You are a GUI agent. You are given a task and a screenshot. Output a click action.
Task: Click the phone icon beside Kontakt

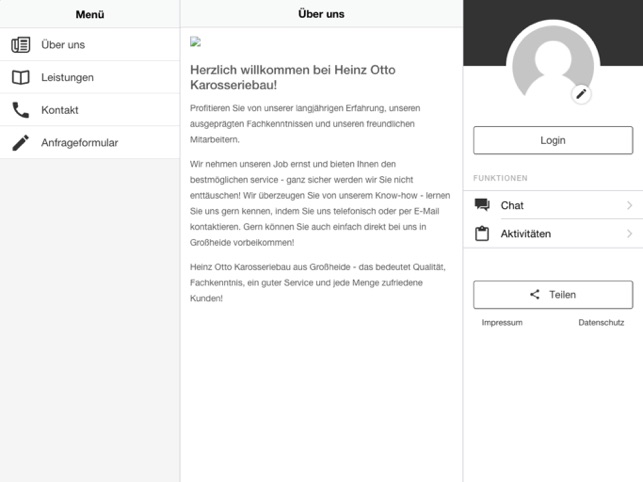coord(21,110)
